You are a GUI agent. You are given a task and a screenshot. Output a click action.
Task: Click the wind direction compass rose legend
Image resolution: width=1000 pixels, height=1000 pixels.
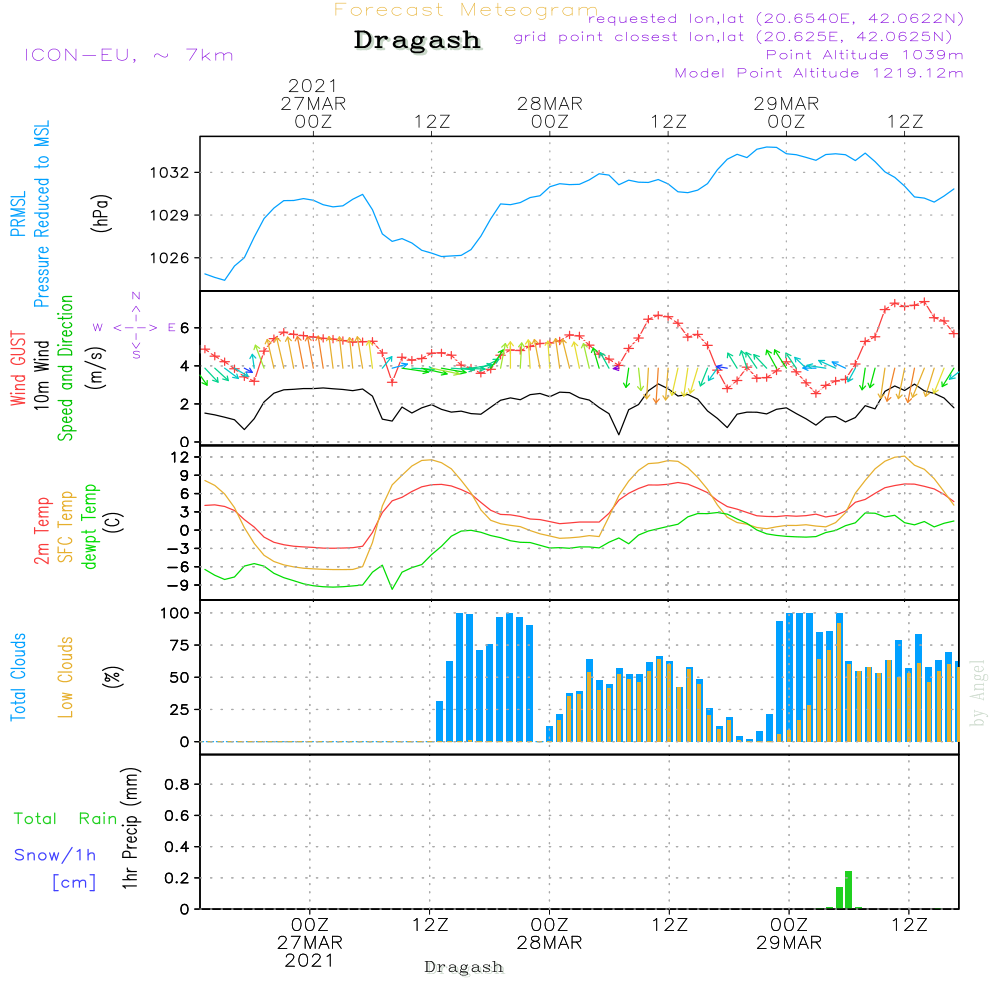[135, 327]
